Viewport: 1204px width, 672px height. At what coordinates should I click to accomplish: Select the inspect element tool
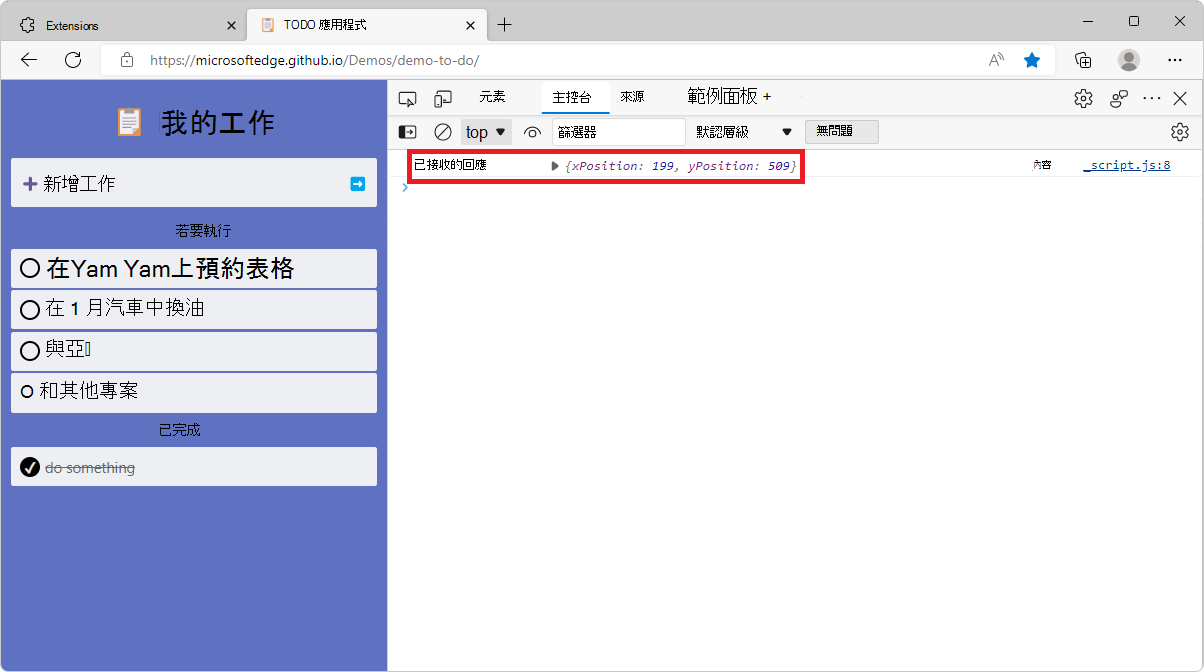click(x=407, y=98)
